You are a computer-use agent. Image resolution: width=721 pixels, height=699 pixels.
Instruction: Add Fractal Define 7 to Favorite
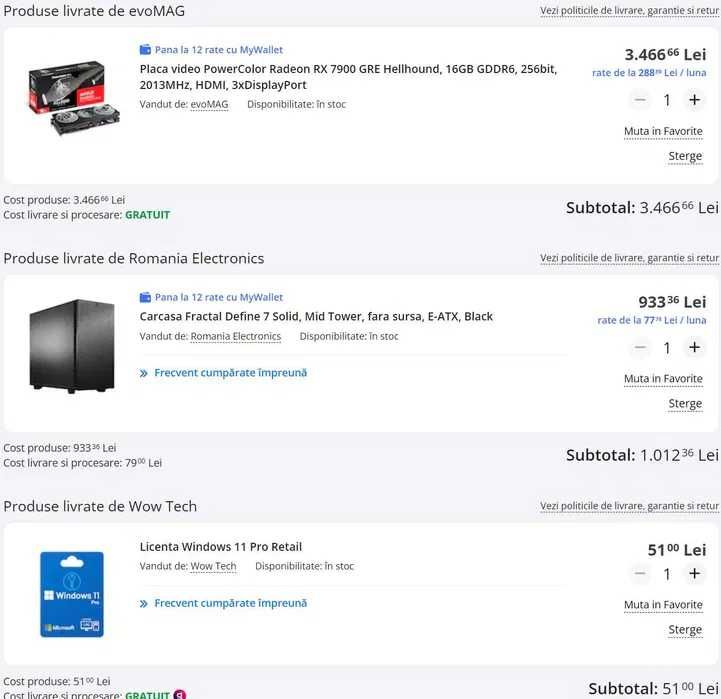click(663, 379)
